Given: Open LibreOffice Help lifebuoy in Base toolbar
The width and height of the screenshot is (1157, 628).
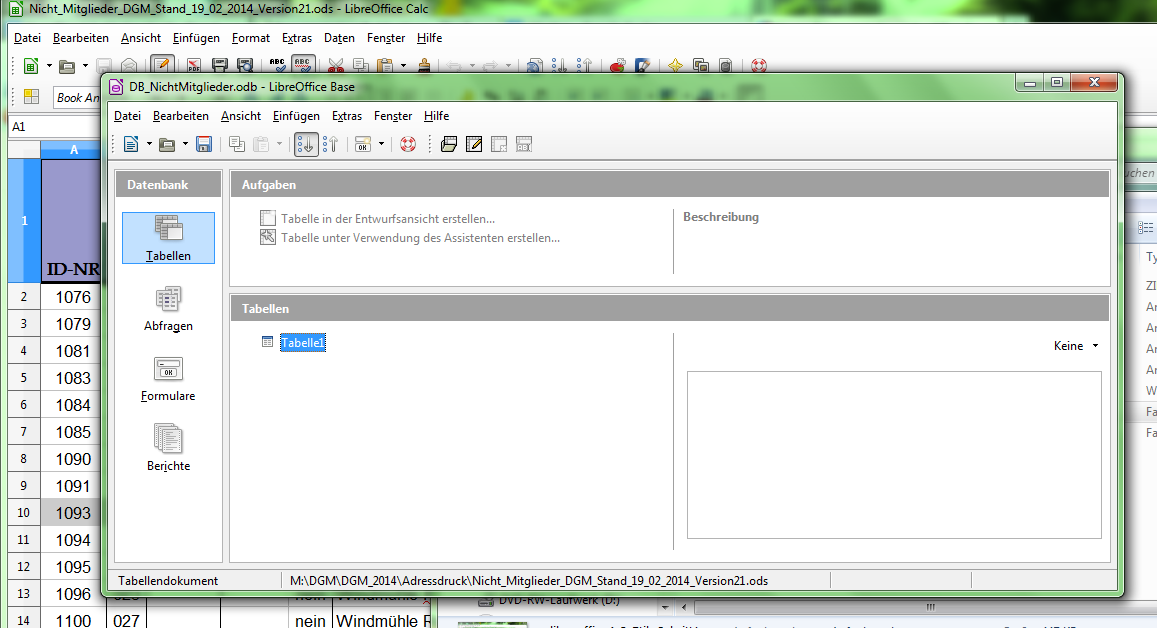Looking at the screenshot, I should (x=408, y=144).
